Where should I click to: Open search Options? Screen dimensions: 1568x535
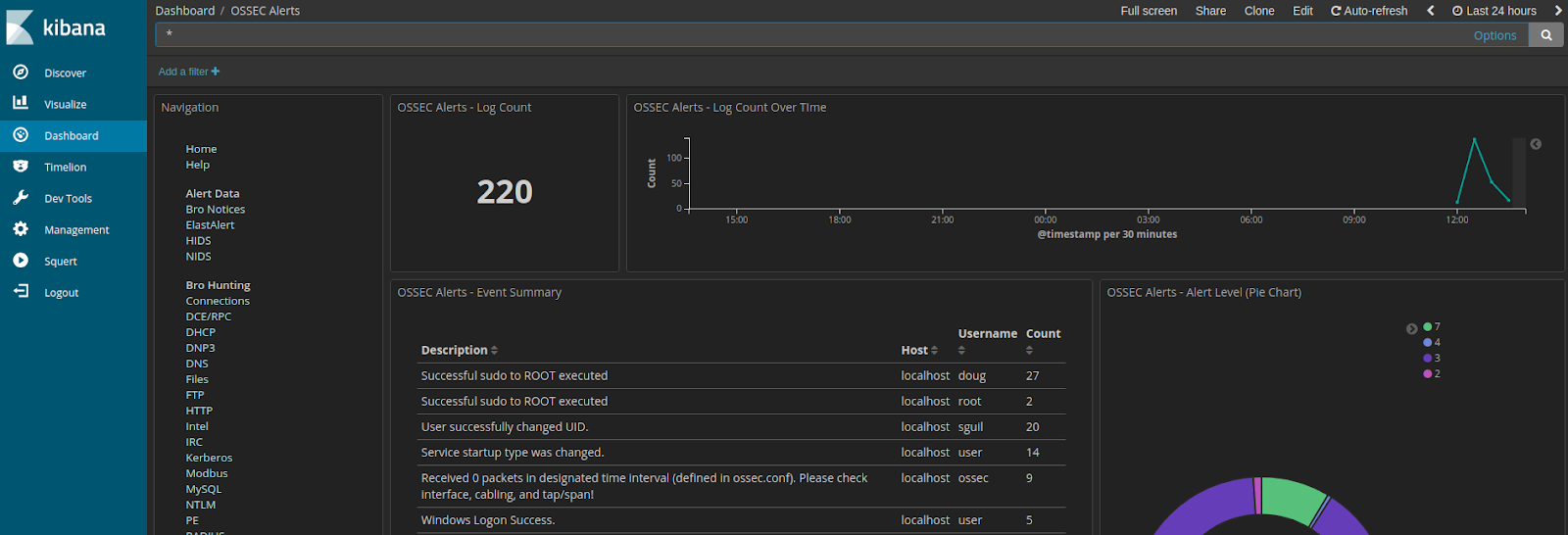coord(1494,35)
